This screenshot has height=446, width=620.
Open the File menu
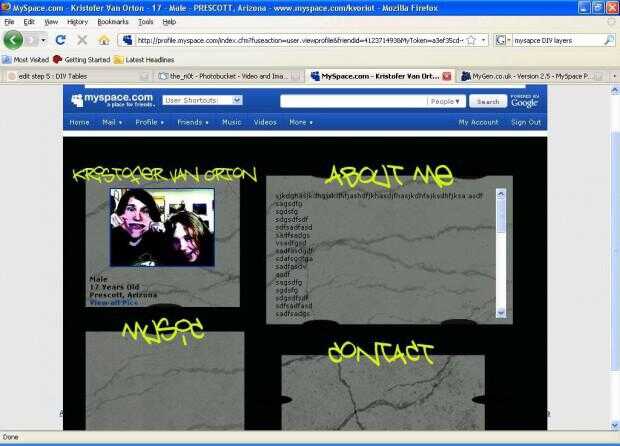click(x=9, y=22)
